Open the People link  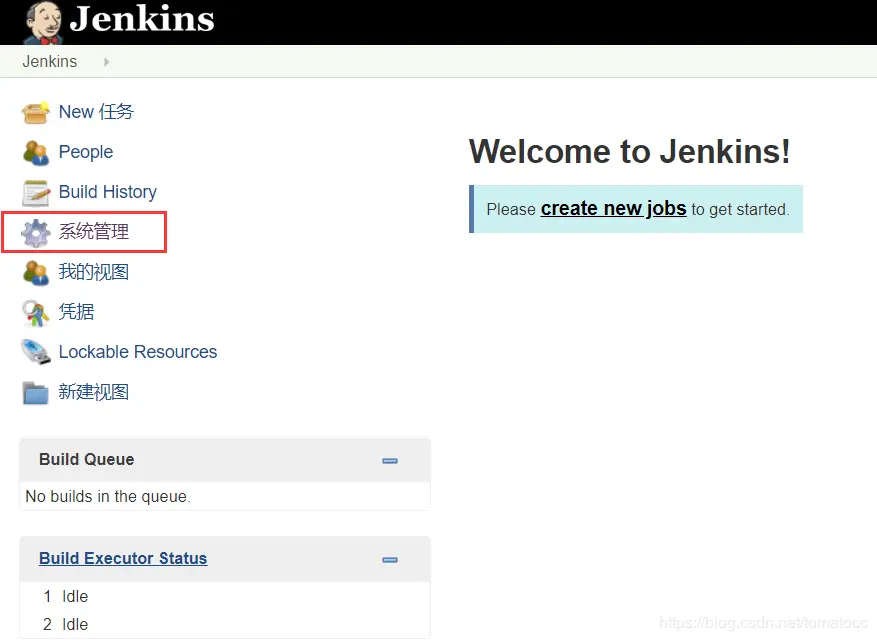[x=86, y=152]
